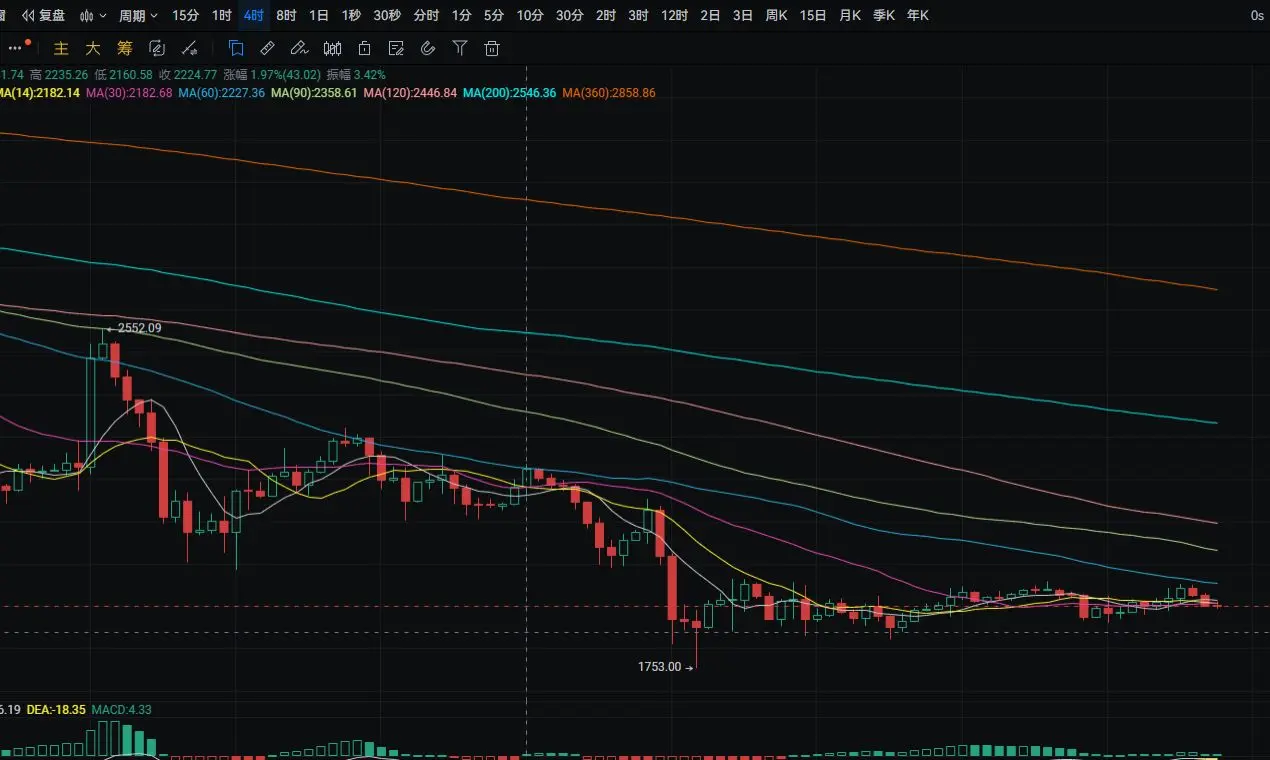Screen dimensions: 1270x760
Task: Toggle the 大 large-order indicator
Action: pos(93,48)
